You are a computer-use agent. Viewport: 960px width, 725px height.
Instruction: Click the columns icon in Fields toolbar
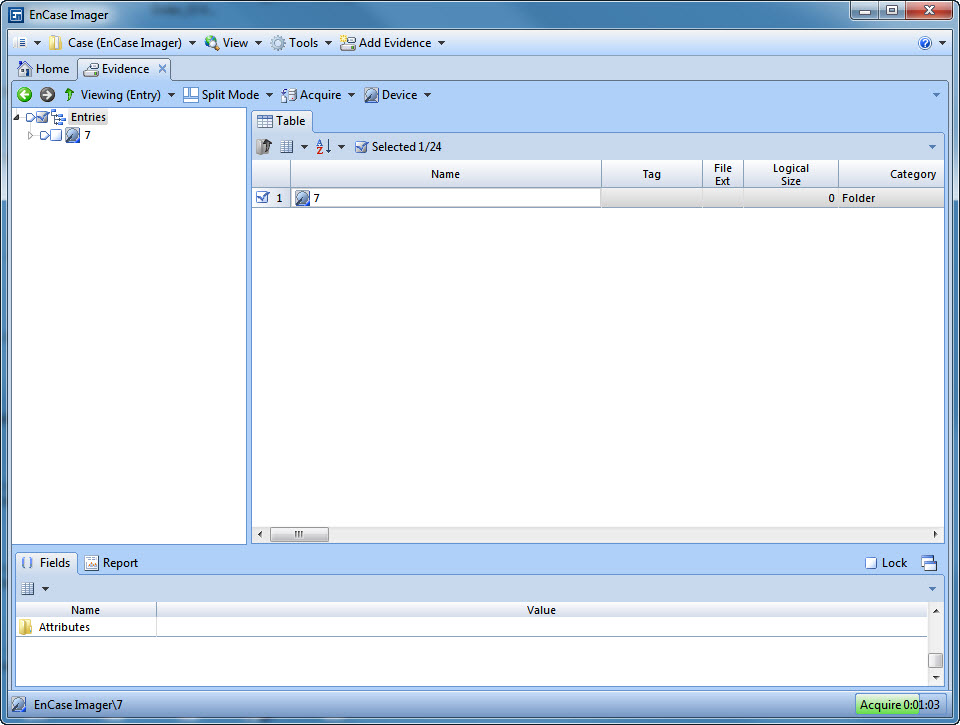[28, 589]
